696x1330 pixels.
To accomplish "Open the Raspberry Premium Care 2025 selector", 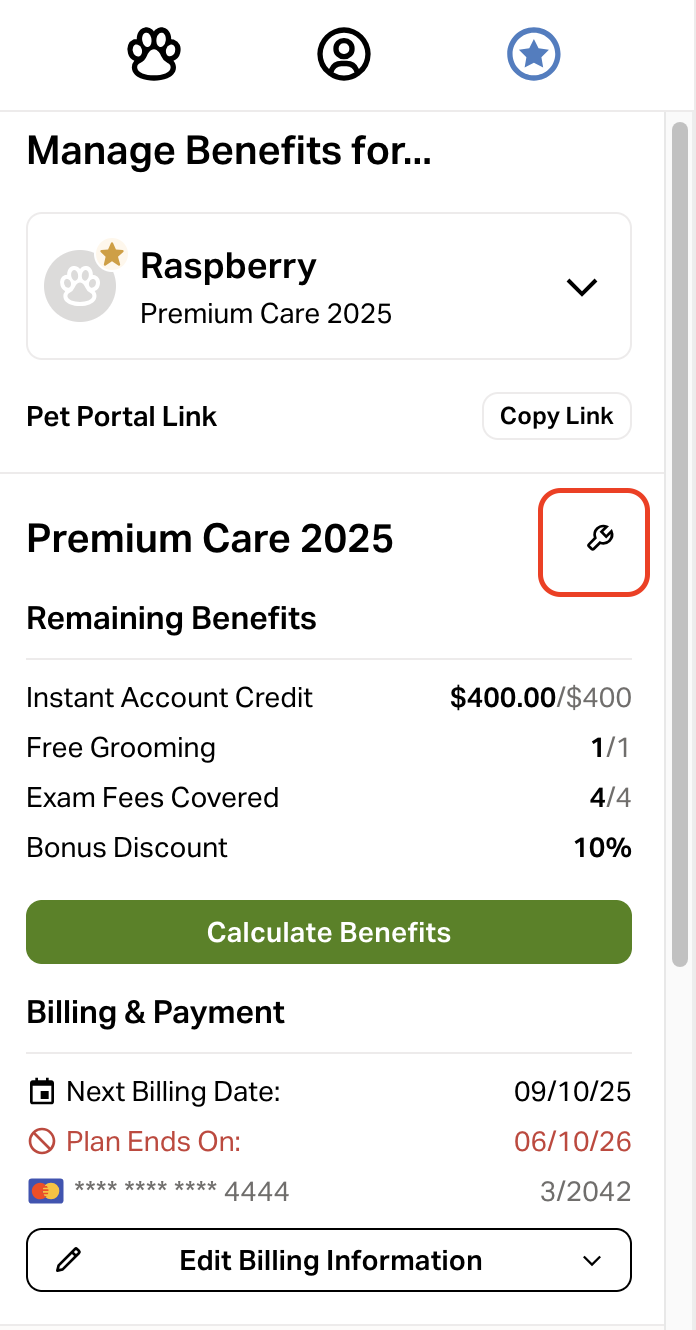I will click(328, 286).
